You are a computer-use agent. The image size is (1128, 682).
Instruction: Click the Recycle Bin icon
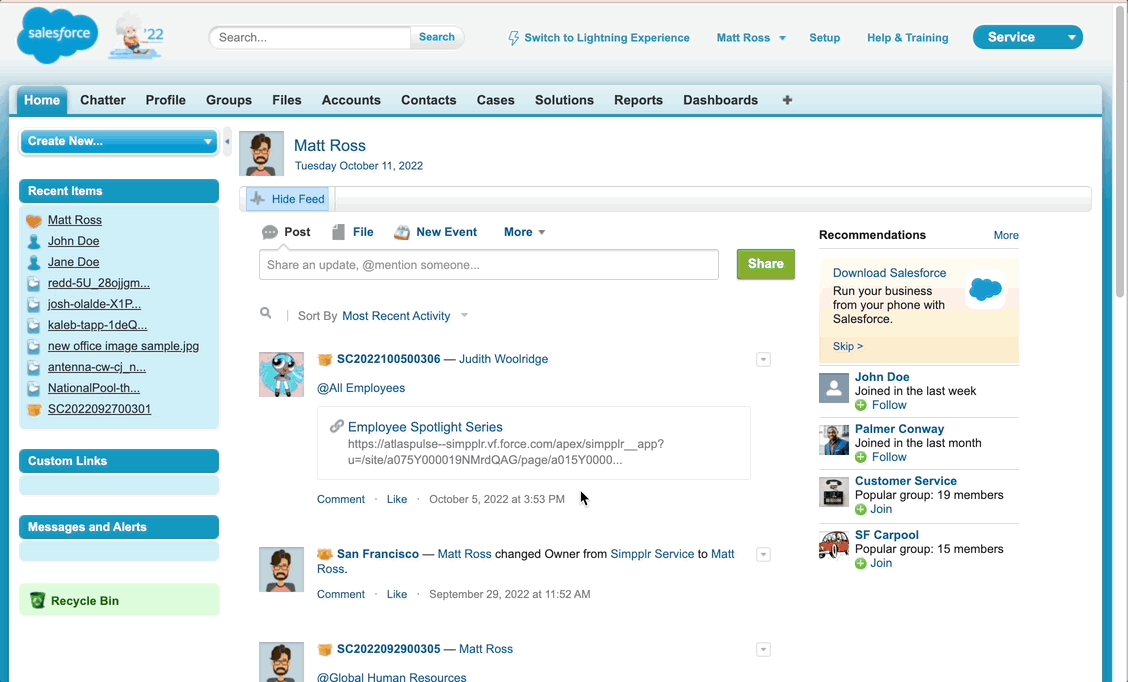tap(37, 600)
